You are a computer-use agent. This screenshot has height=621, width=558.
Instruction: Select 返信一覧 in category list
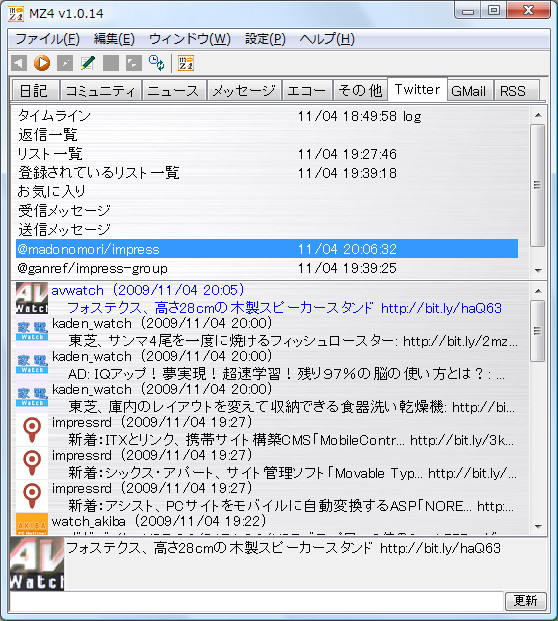(x=267, y=135)
